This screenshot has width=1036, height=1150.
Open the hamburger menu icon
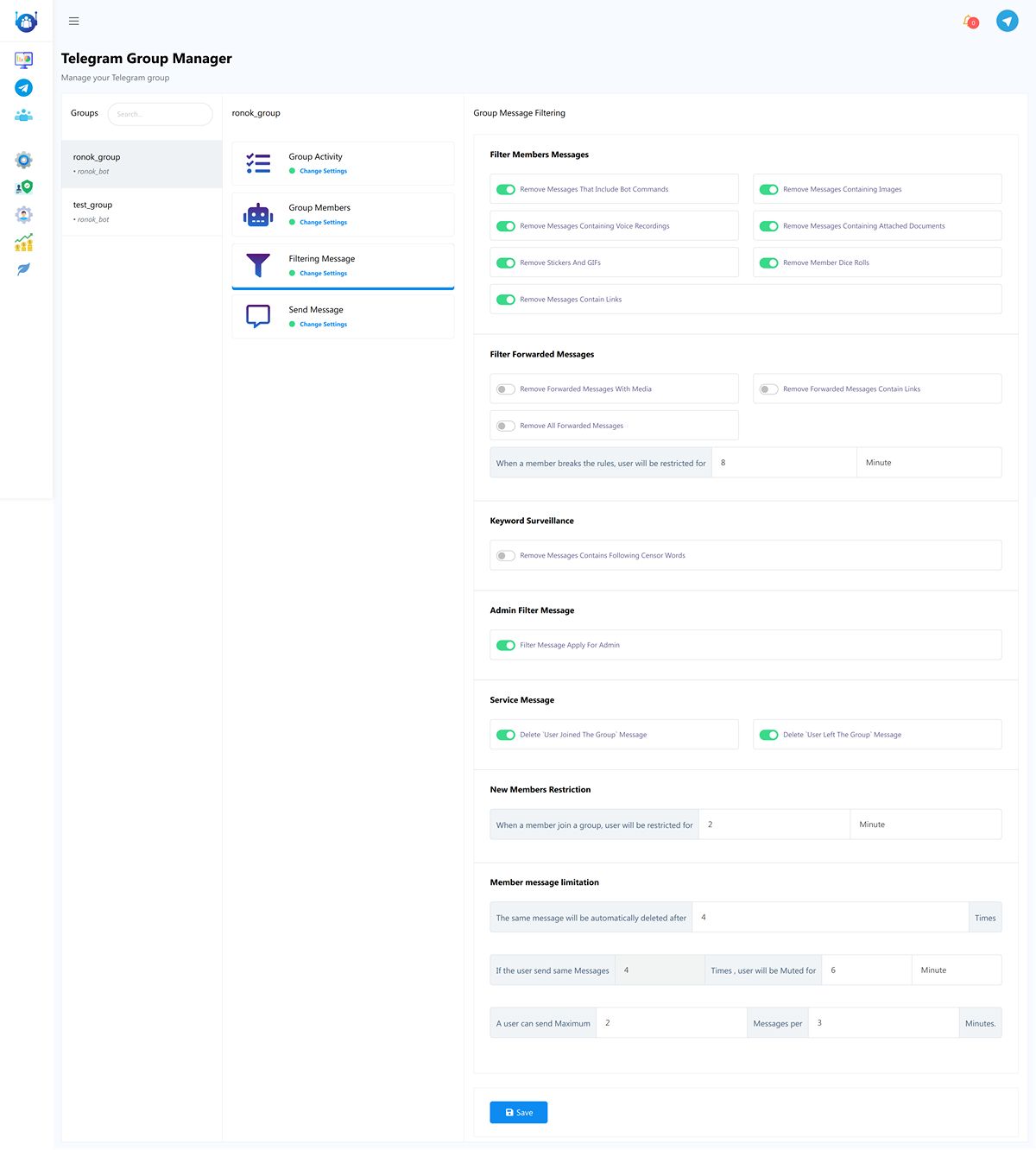point(74,21)
